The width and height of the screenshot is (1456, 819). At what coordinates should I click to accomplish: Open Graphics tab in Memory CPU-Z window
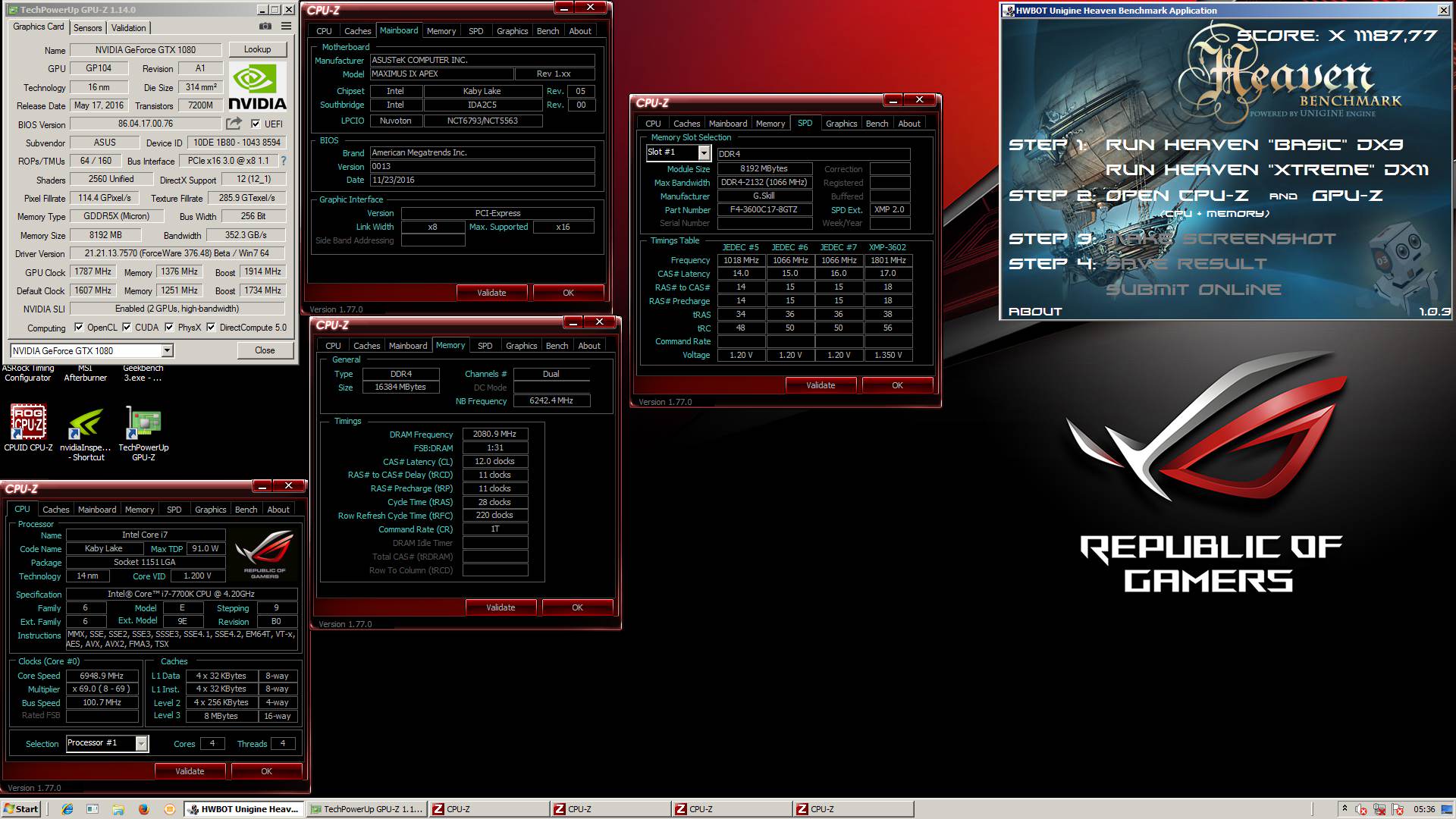pos(521,346)
